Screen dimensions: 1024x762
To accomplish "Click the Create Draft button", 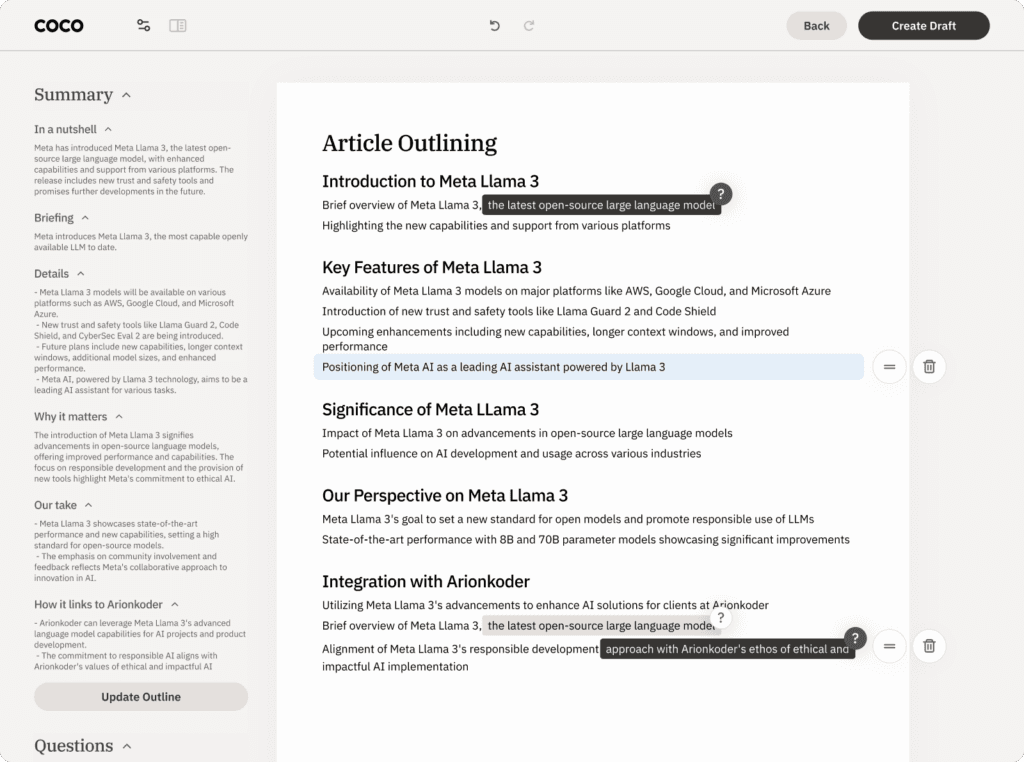I will [923, 25].
